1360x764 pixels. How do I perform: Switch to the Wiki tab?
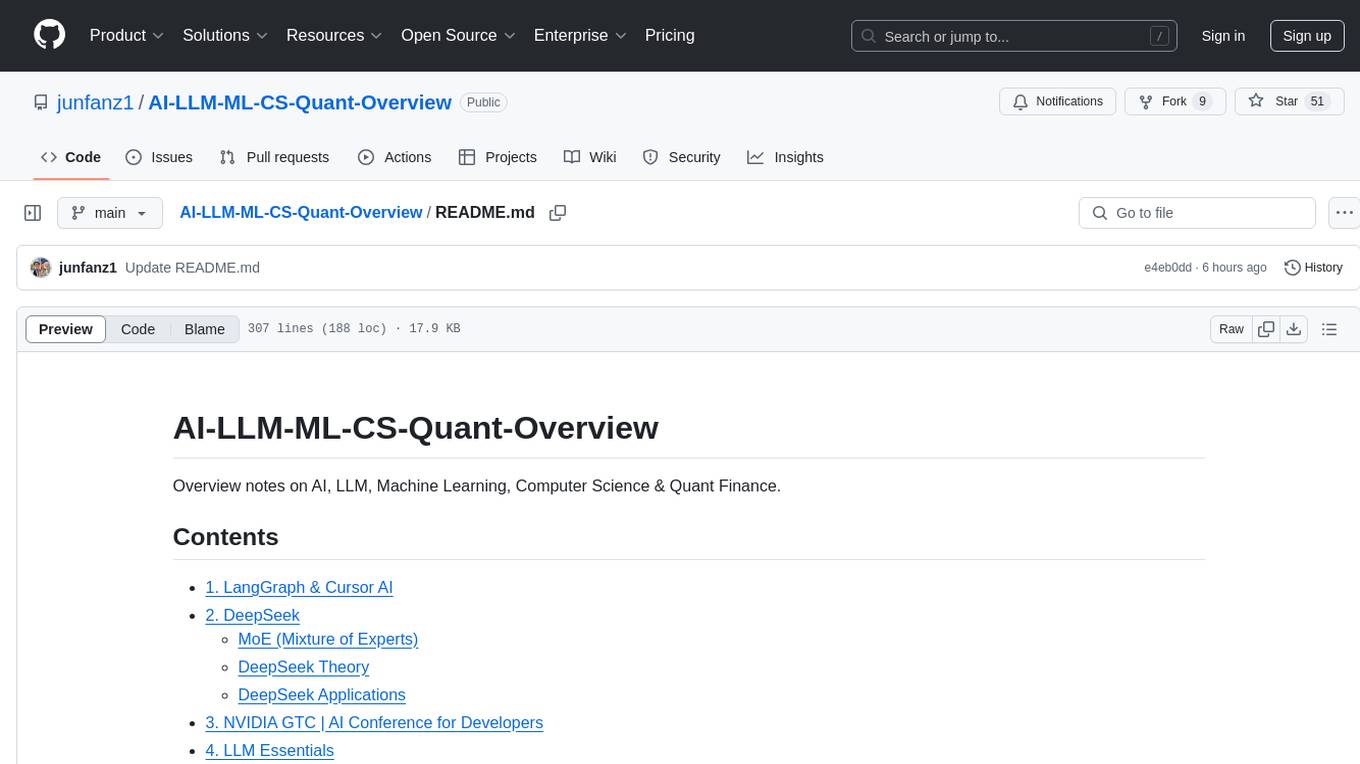pyautogui.click(x=590, y=157)
